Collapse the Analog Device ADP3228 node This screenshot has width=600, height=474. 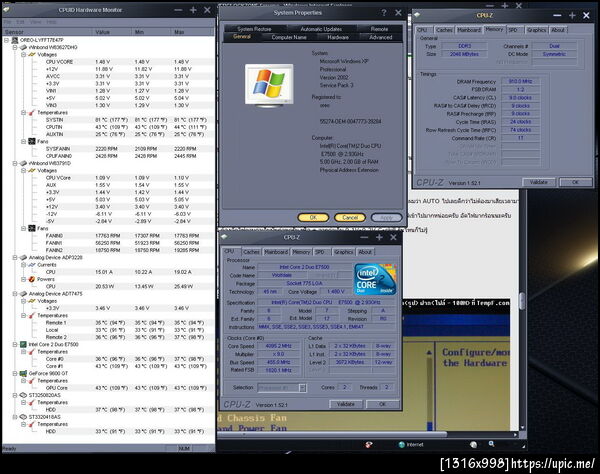click(15, 257)
